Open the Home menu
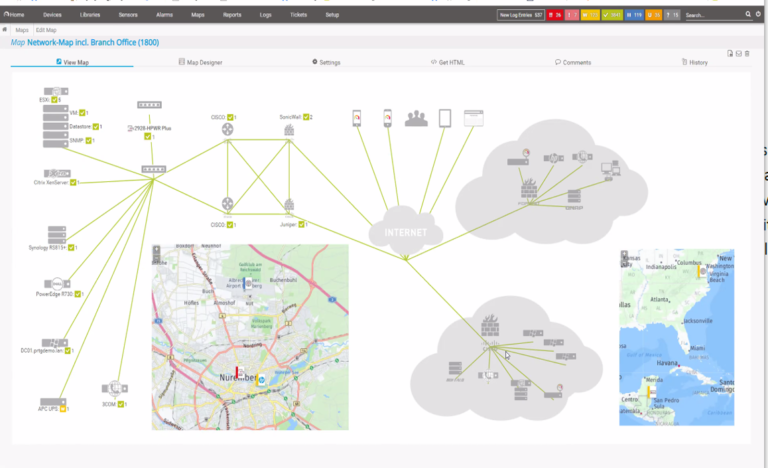Viewport: 768px width, 468px height. point(14,15)
